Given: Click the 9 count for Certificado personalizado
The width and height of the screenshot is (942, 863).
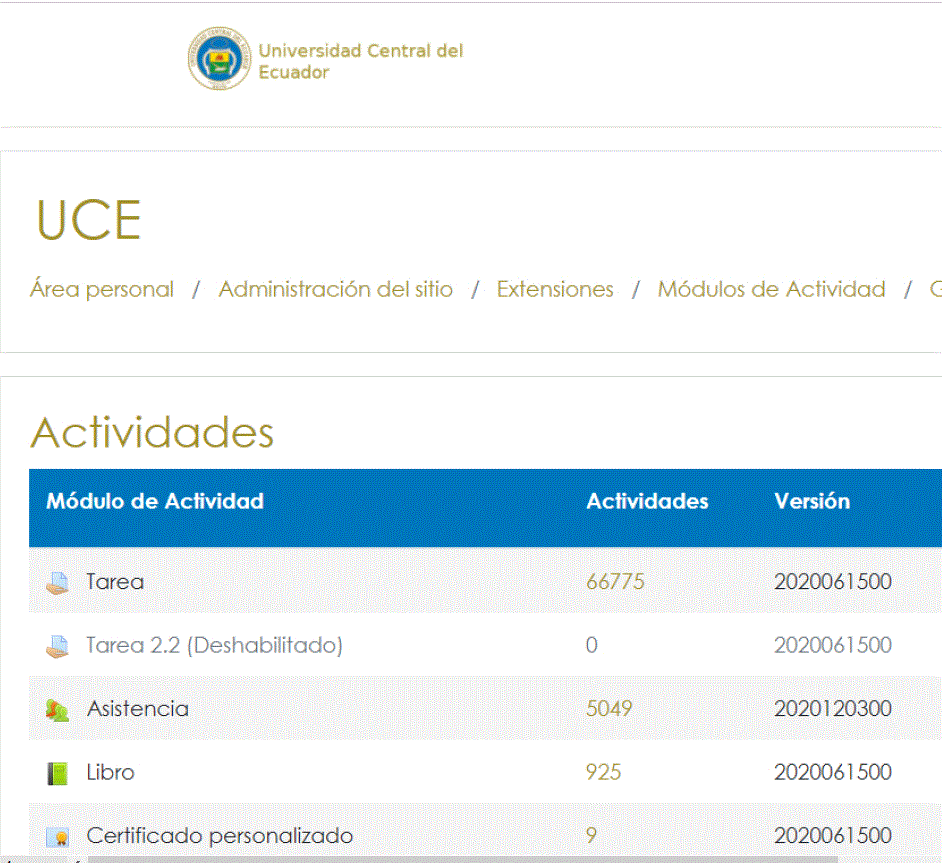Looking at the screenshot, I should 591,835.
